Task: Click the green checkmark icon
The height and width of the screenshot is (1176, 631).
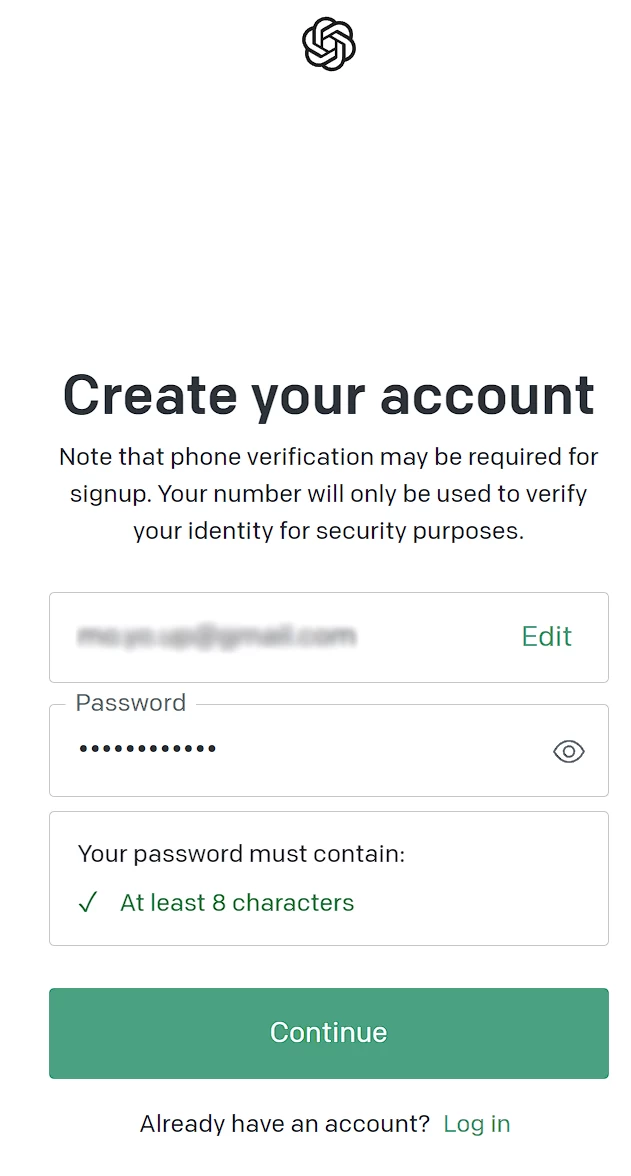Action: (88, 902)
